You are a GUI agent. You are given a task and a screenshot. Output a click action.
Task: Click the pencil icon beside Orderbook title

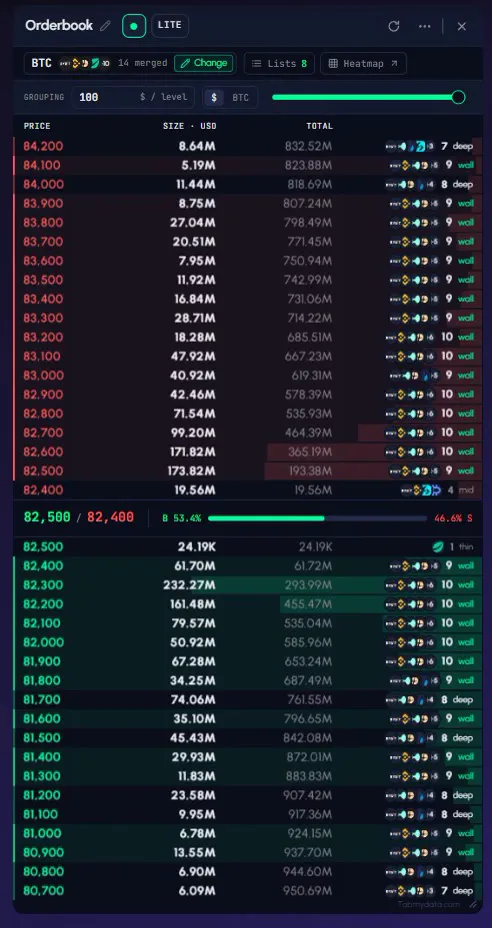[105, 25]
